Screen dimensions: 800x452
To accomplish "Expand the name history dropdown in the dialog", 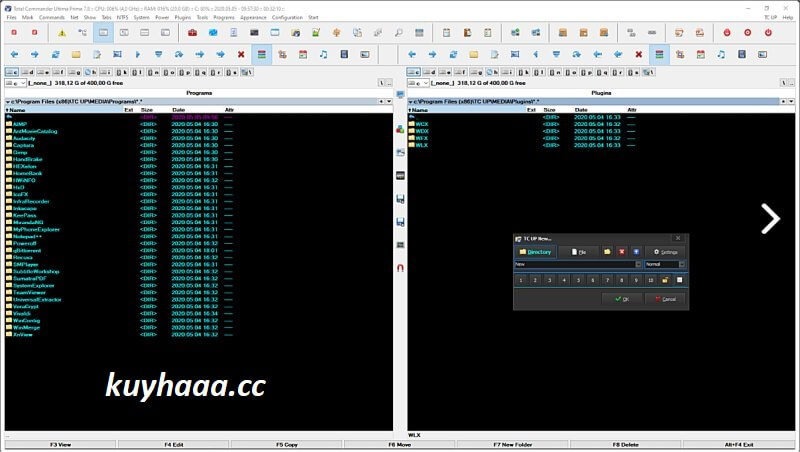I will (x=638, y=264).
